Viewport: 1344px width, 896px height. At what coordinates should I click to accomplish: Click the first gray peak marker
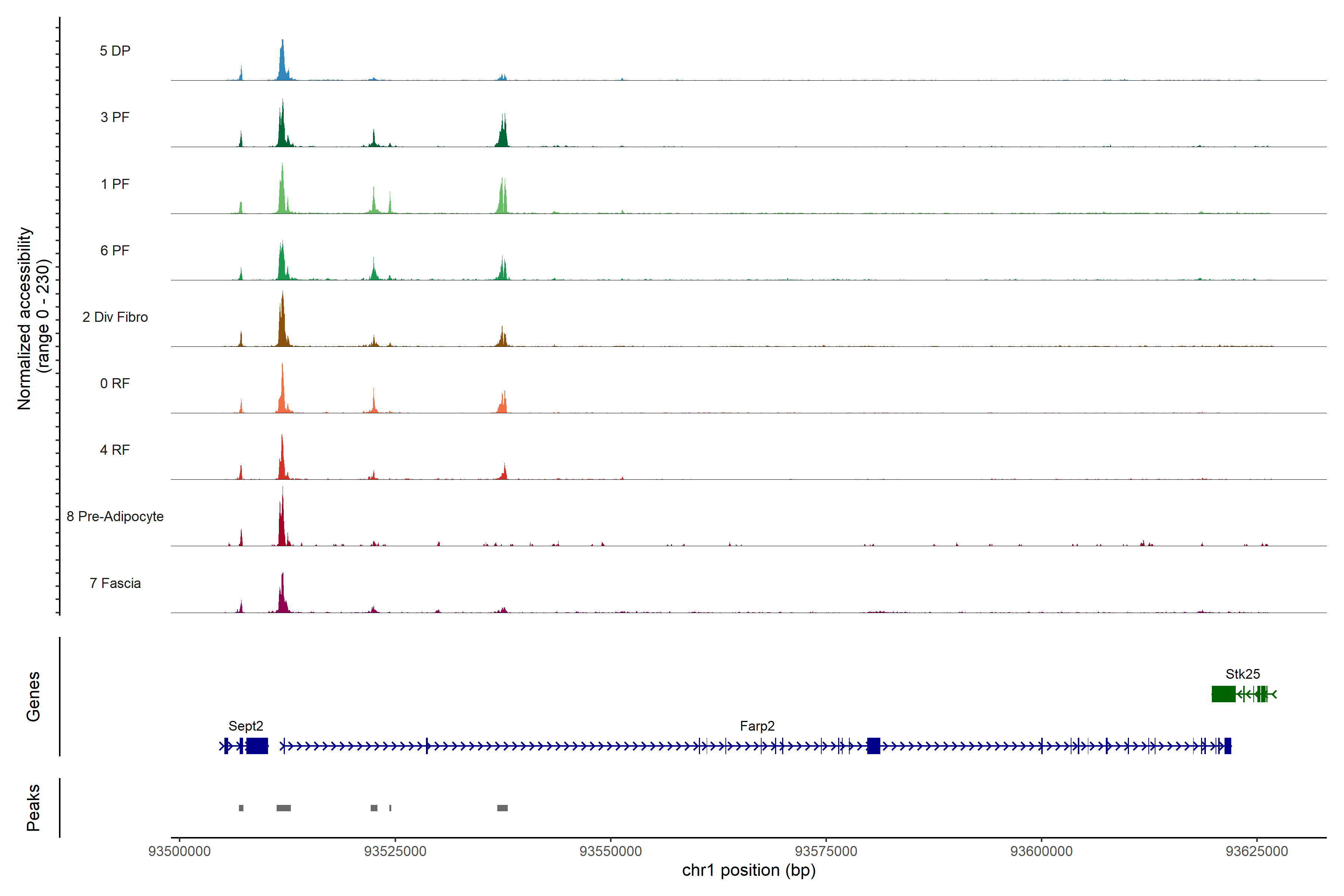241,808
